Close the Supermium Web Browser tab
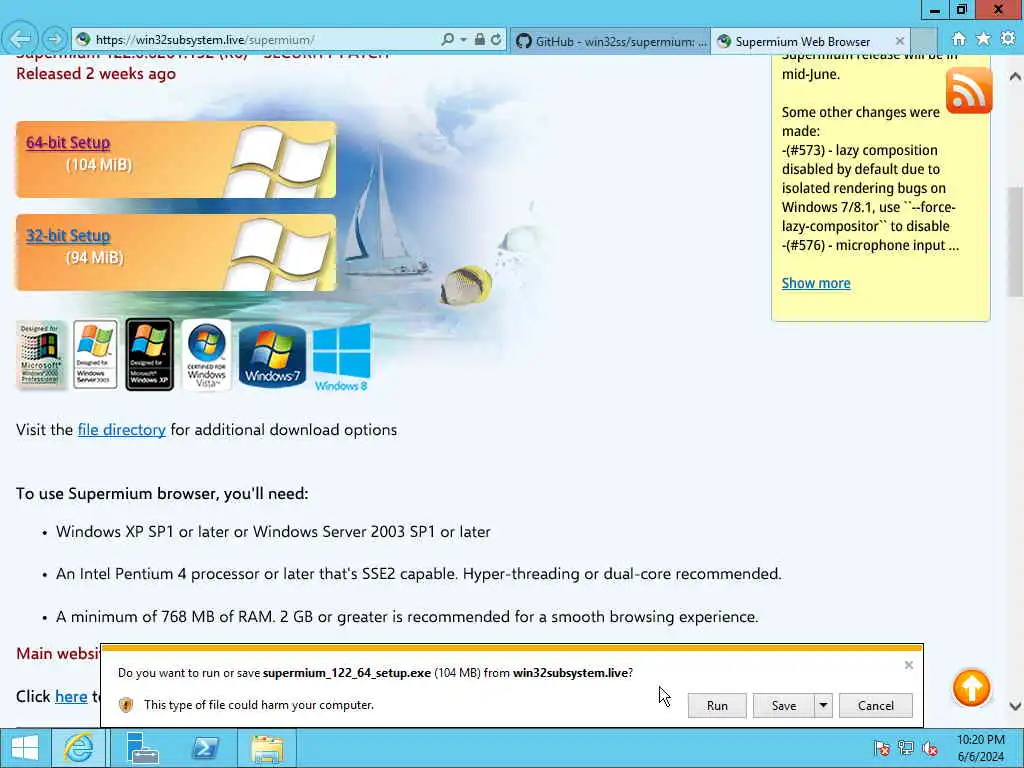Viewport: 1024px width, 768px height. tap(899, 41)
